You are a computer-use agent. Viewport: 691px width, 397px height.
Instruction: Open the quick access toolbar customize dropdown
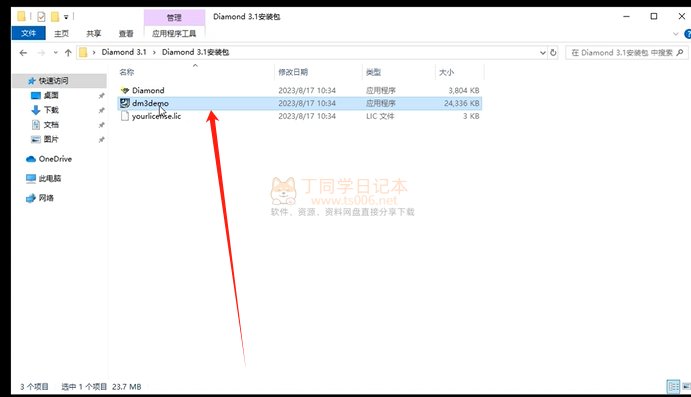tap(66, 17)
